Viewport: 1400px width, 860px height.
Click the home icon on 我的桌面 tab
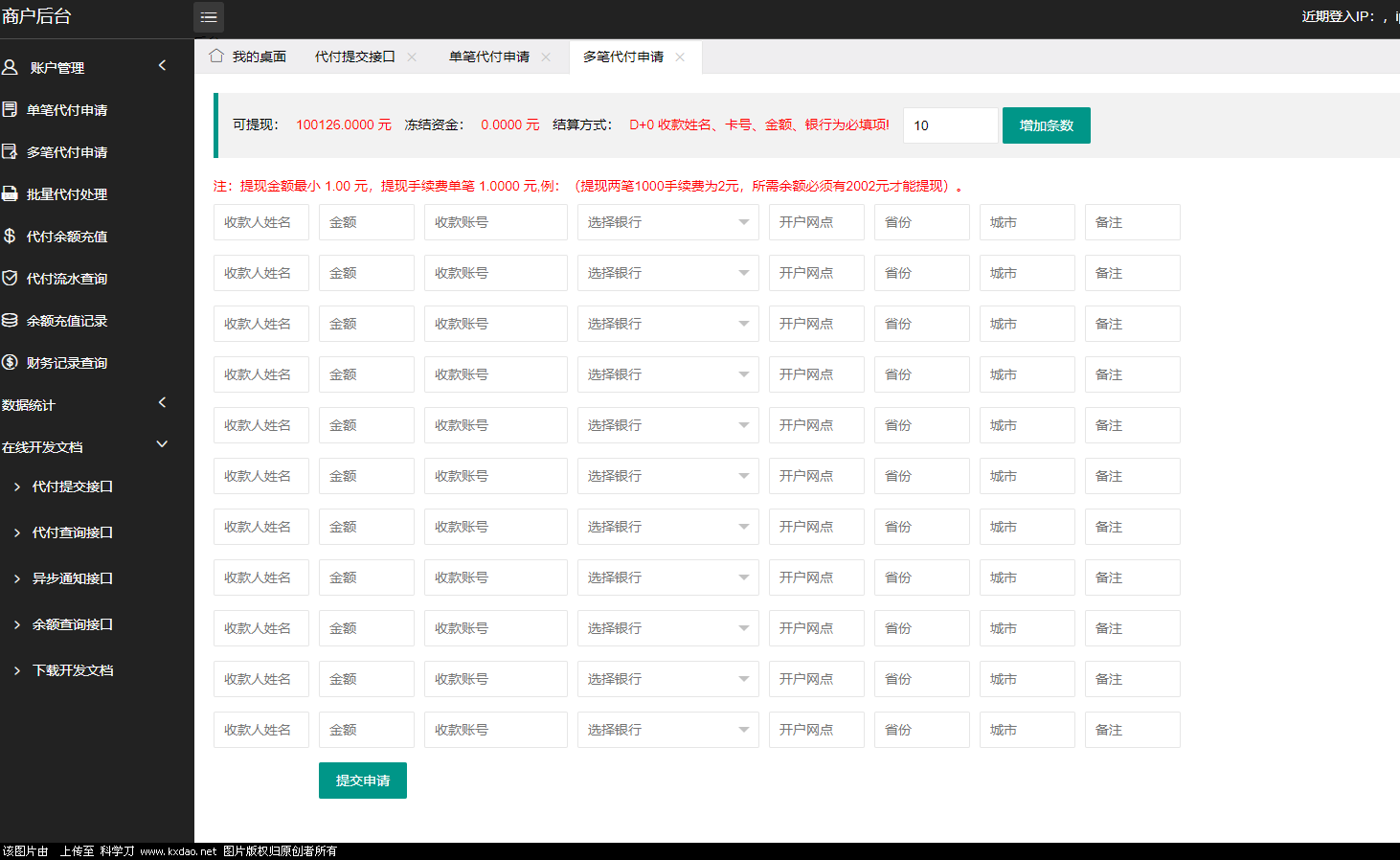pyautogui.click(x=216, y=56)
